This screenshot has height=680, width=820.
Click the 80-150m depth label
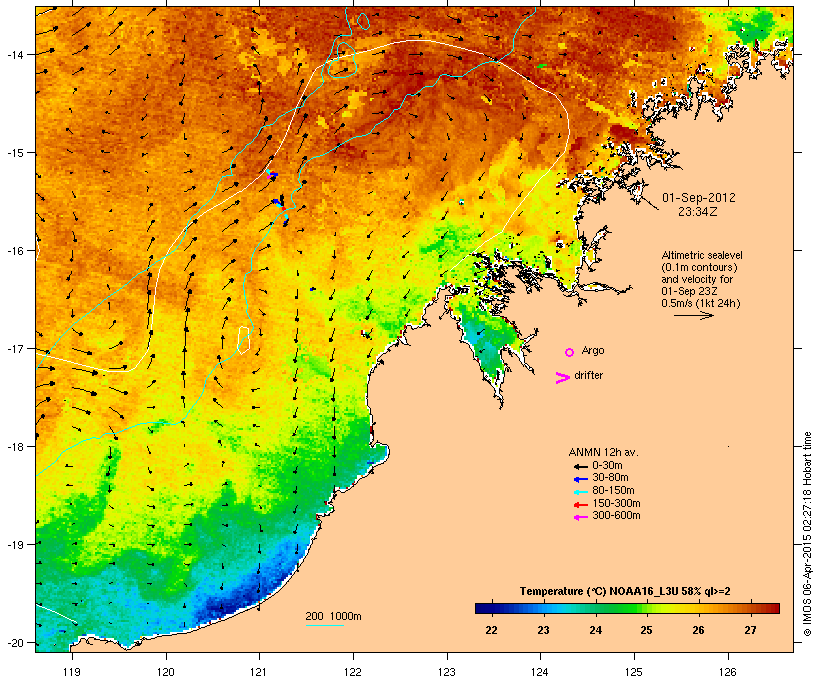(x=613, y=491)
